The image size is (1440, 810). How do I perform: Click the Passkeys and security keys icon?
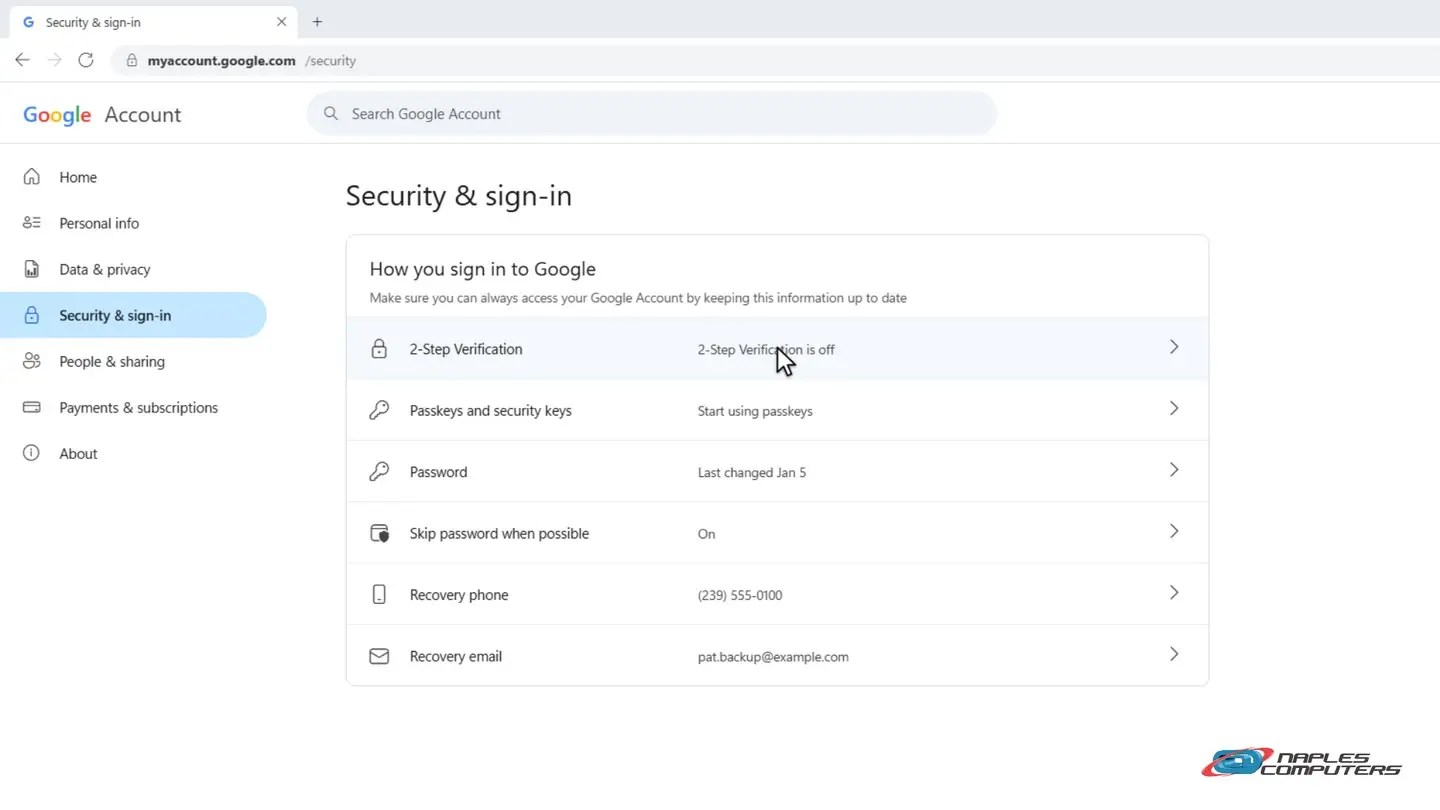tap(379, 410)
